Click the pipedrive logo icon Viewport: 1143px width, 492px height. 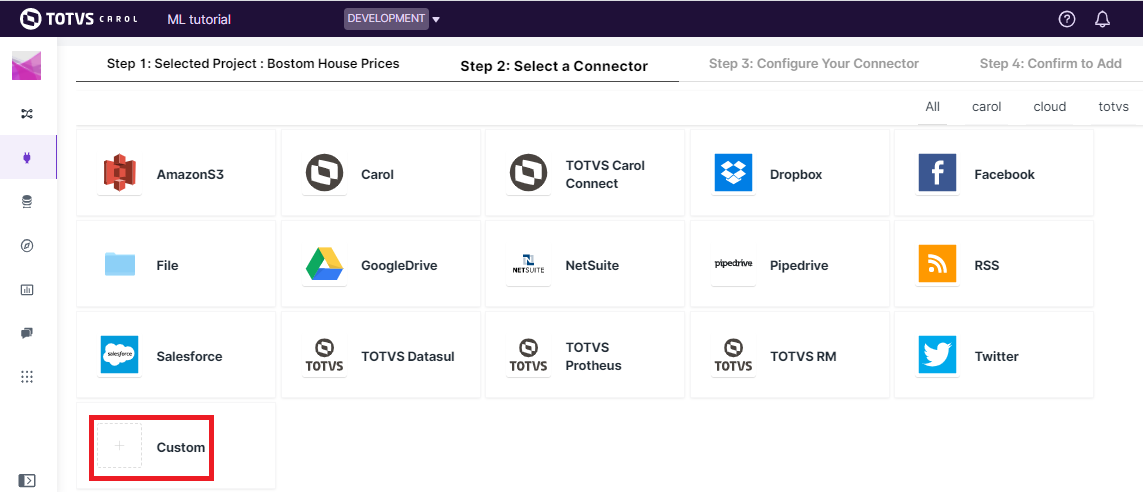point(733,264)
